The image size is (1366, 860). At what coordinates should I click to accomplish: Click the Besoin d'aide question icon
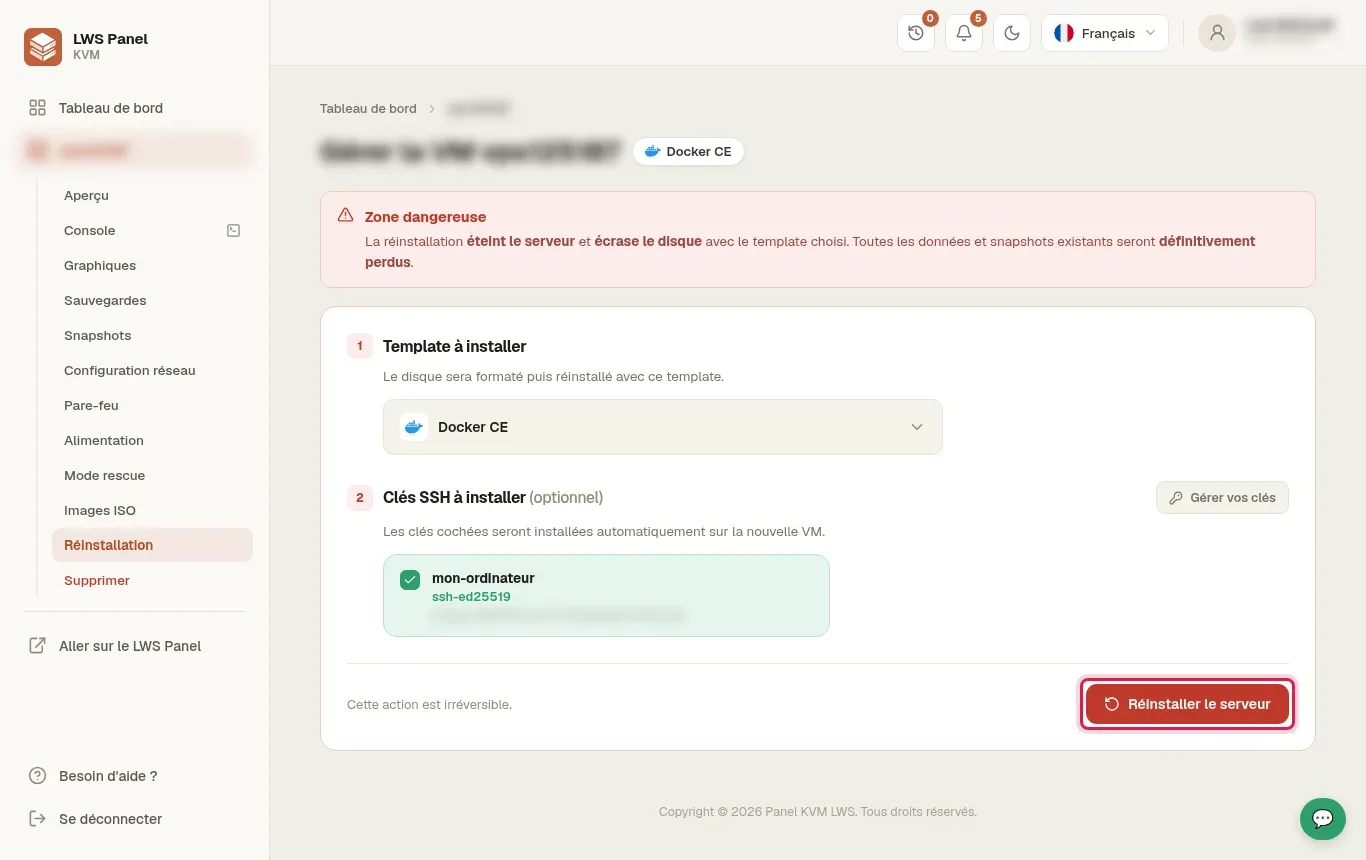click(x=37, y=776)
